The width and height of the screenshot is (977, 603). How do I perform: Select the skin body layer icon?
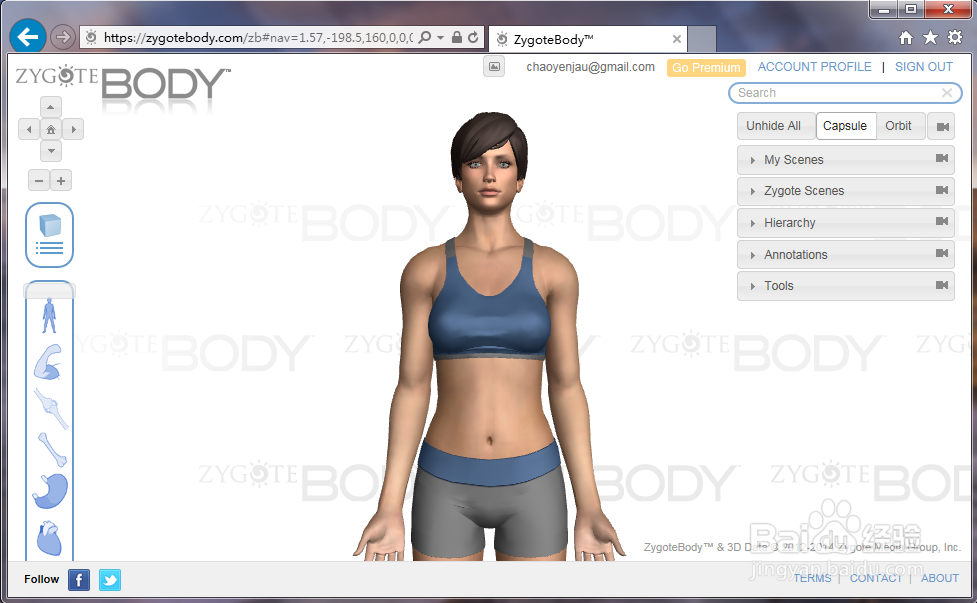point(49,316)
